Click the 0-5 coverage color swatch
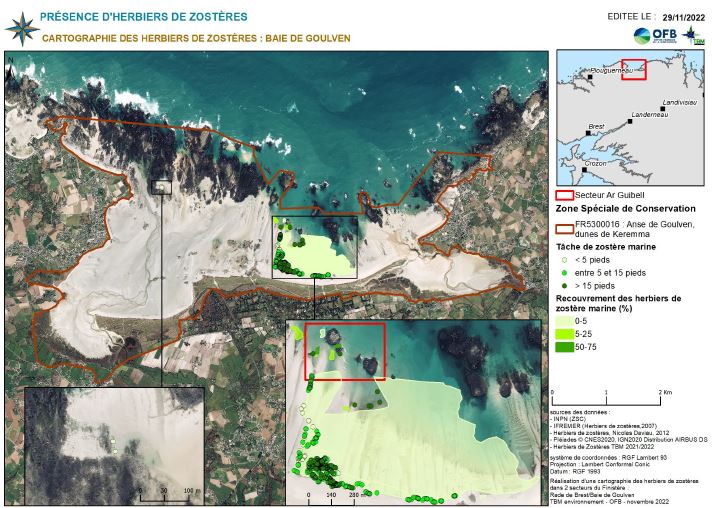Screen dimensions: 712x508 (x=564, y=321)
